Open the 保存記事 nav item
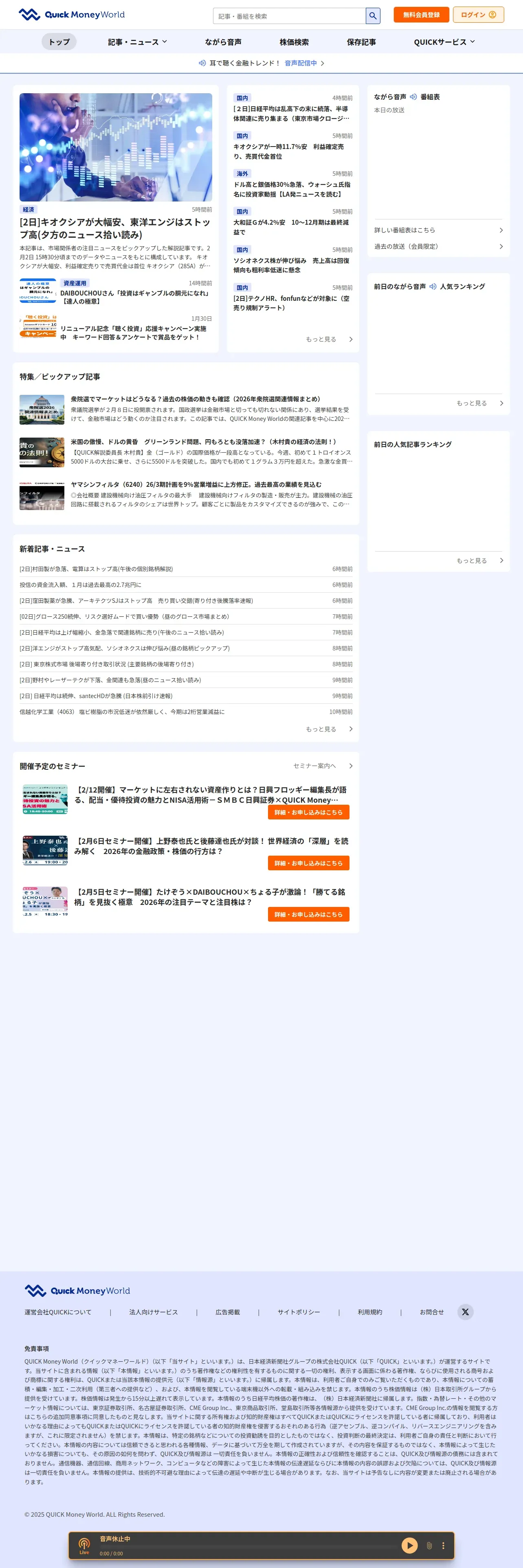 pyautogui.click(x=362, y=42)
